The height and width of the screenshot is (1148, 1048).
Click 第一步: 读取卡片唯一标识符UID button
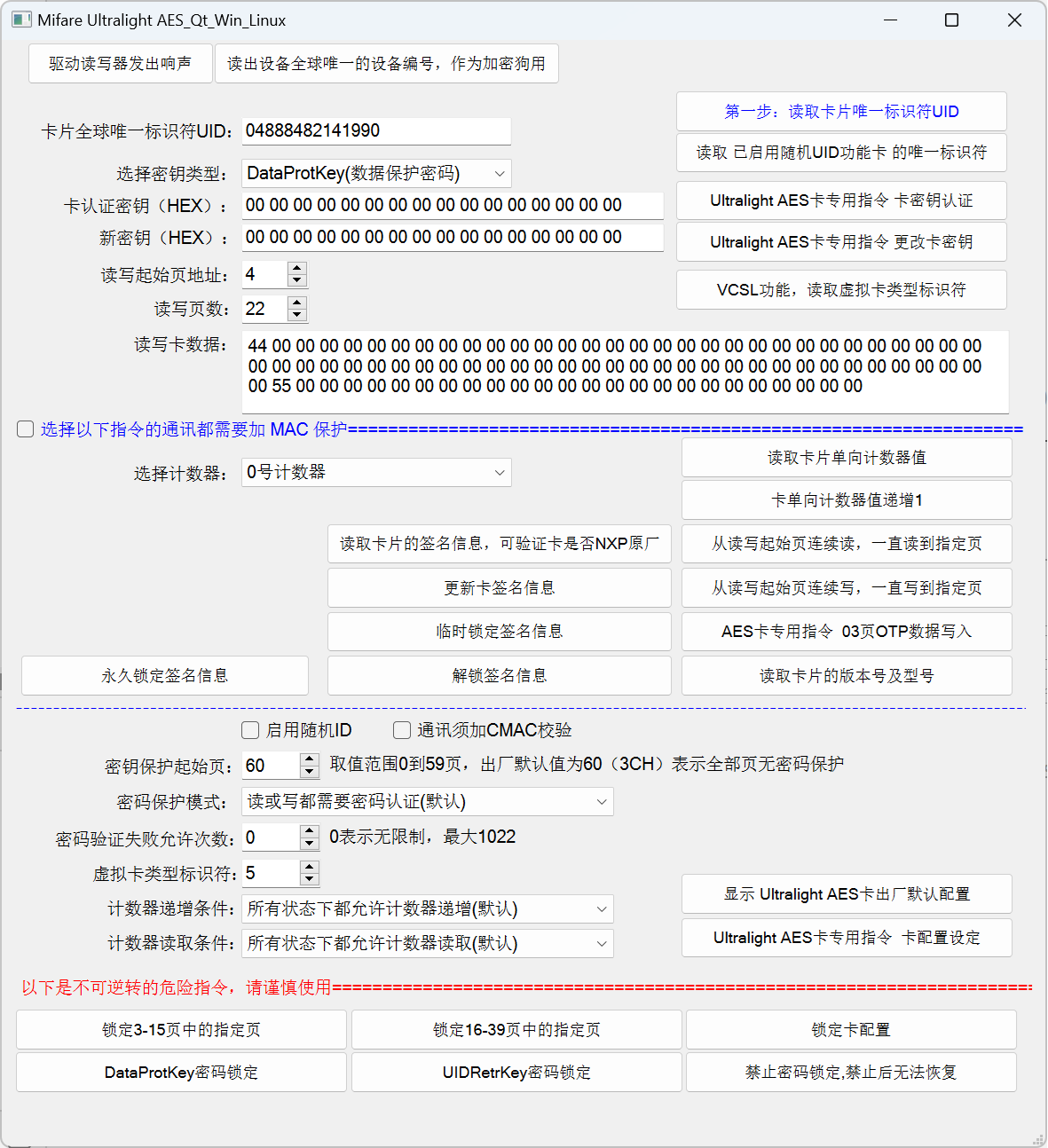[841, 112]
